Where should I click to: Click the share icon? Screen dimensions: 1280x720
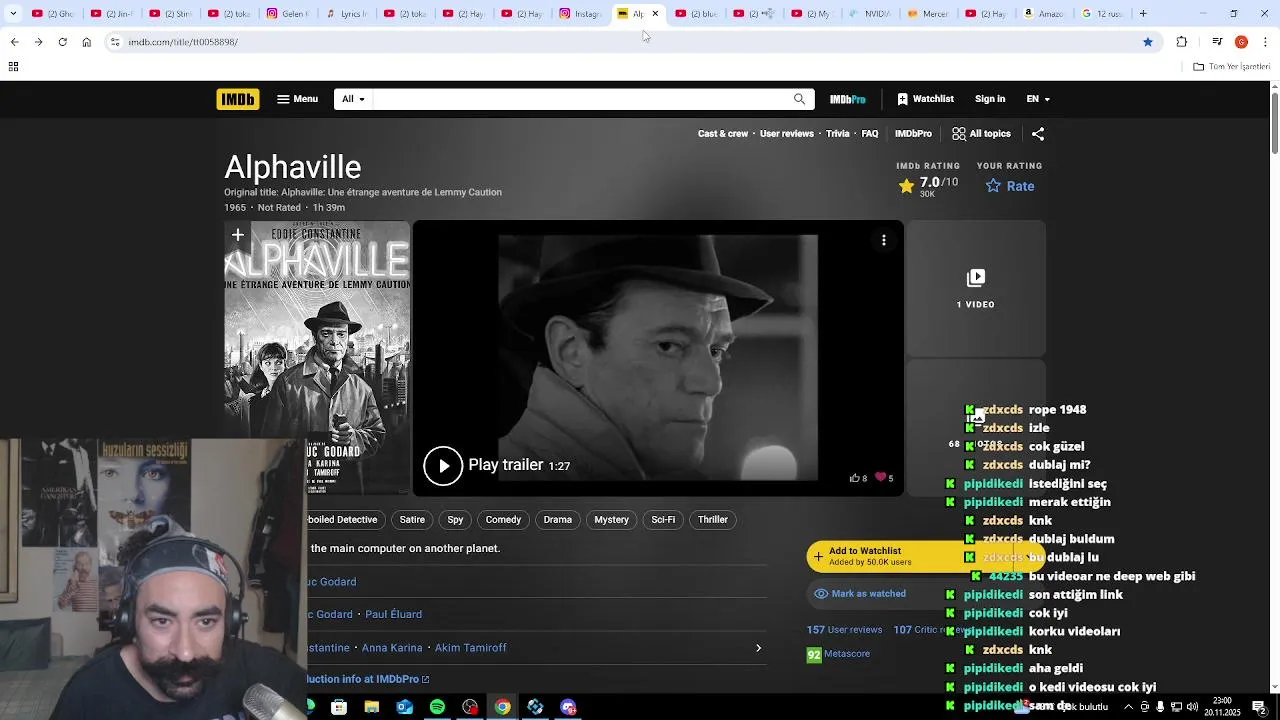1038,134
